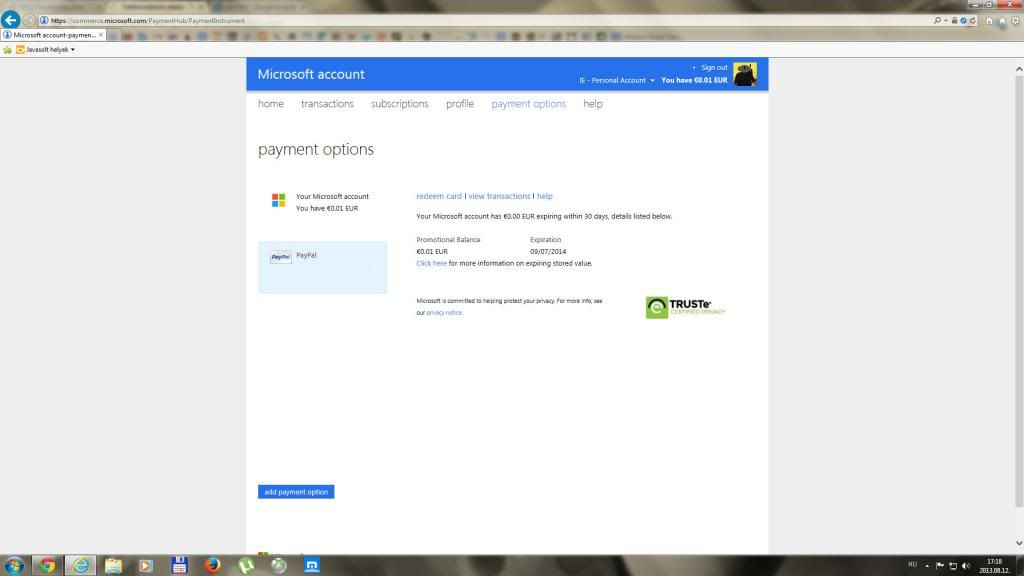The image size is (1024, 576).
Task: Open the Tools gear icon
Action: (x=1016, y=20)
